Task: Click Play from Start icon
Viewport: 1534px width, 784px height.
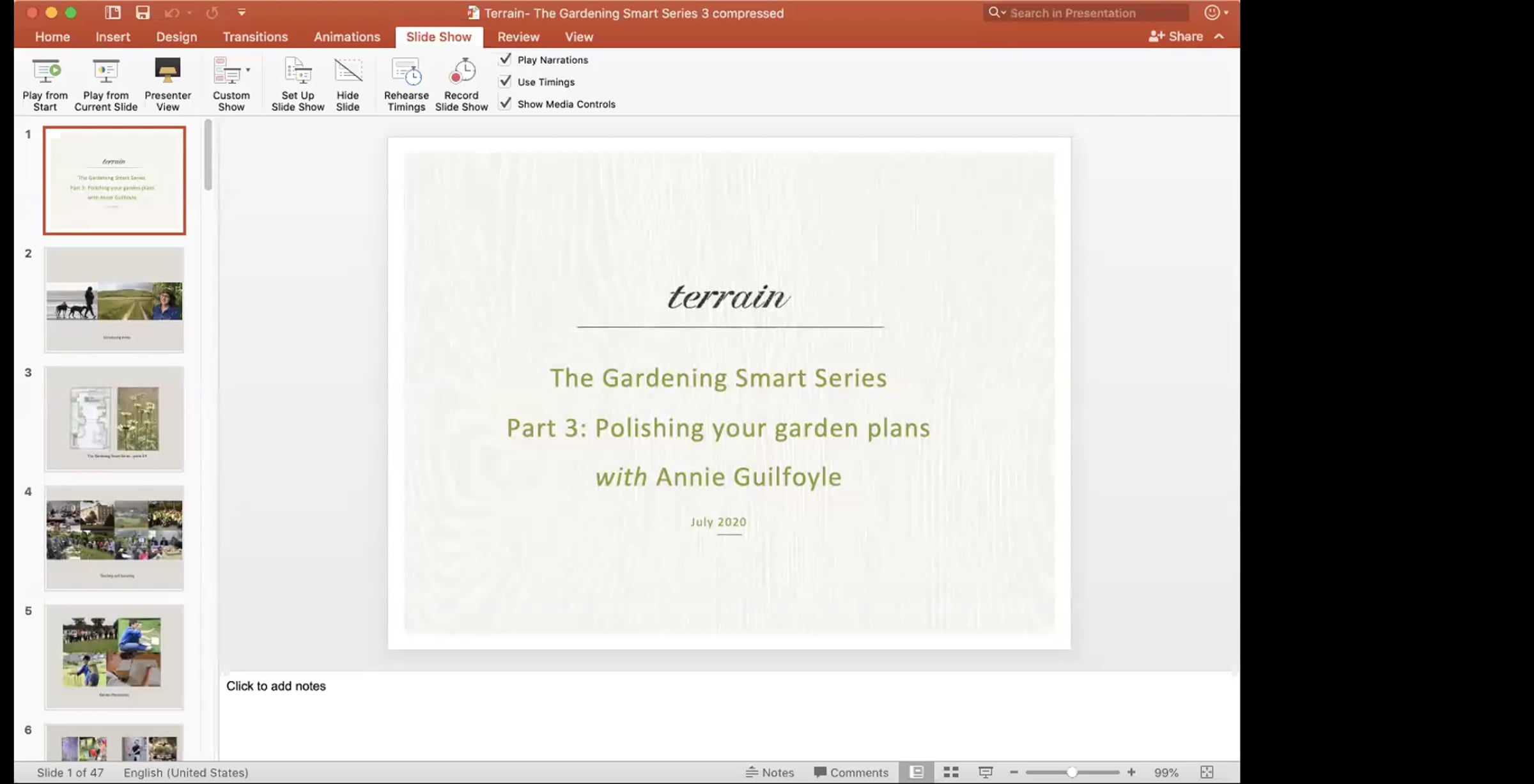Action: (x=45, y=72)
